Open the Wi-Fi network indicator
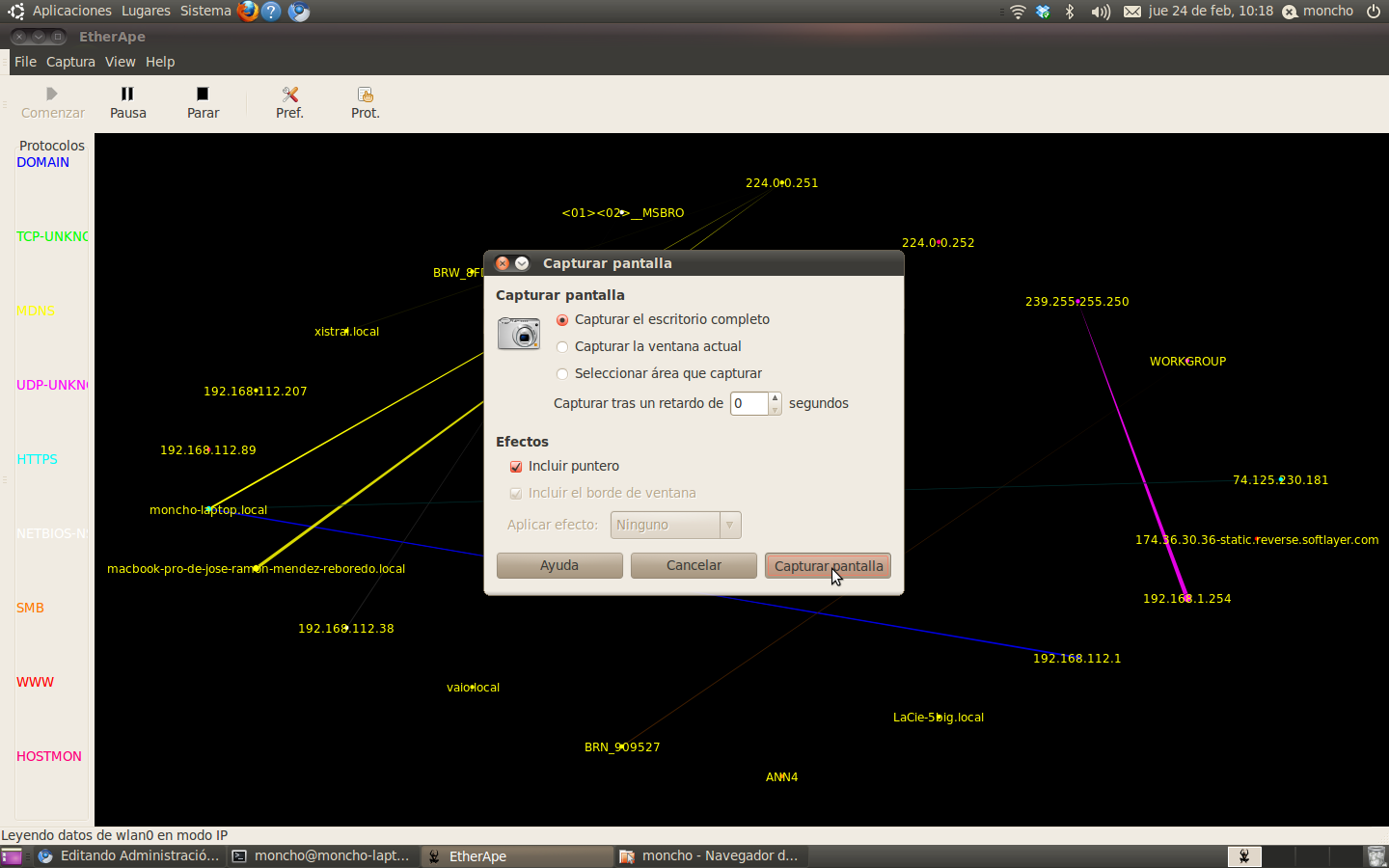Image resolution: width=1389 pixels, height=868 pixels. (1018, 12)
